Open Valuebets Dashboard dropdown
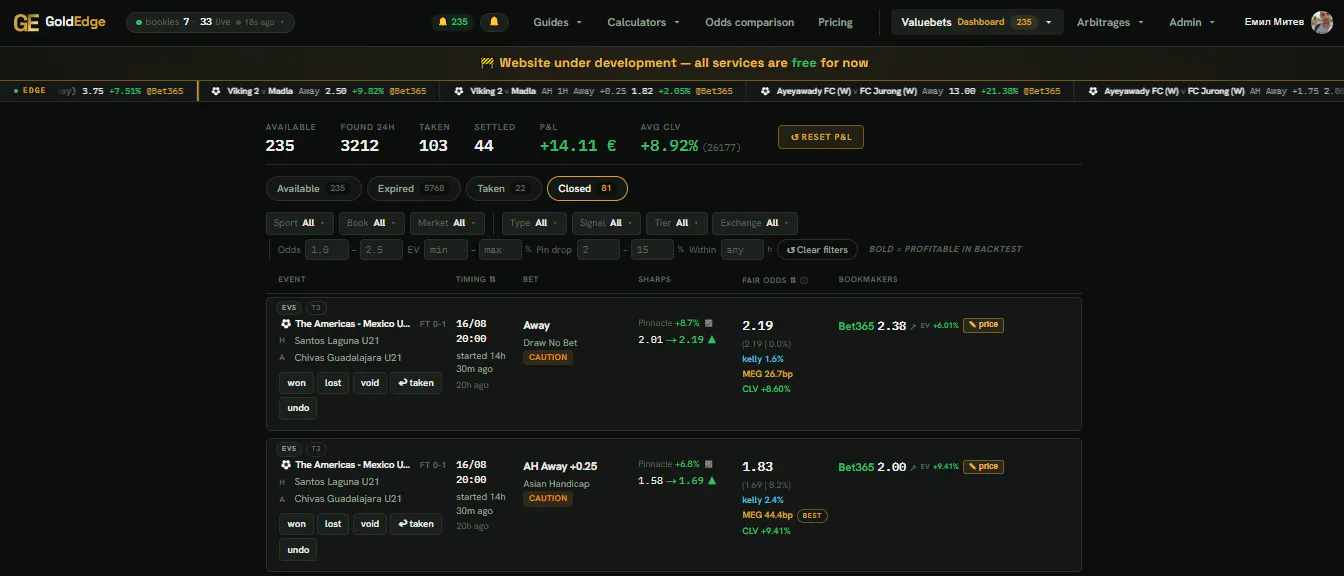This screenshot has width=1344, height=576. coord(978,22)
